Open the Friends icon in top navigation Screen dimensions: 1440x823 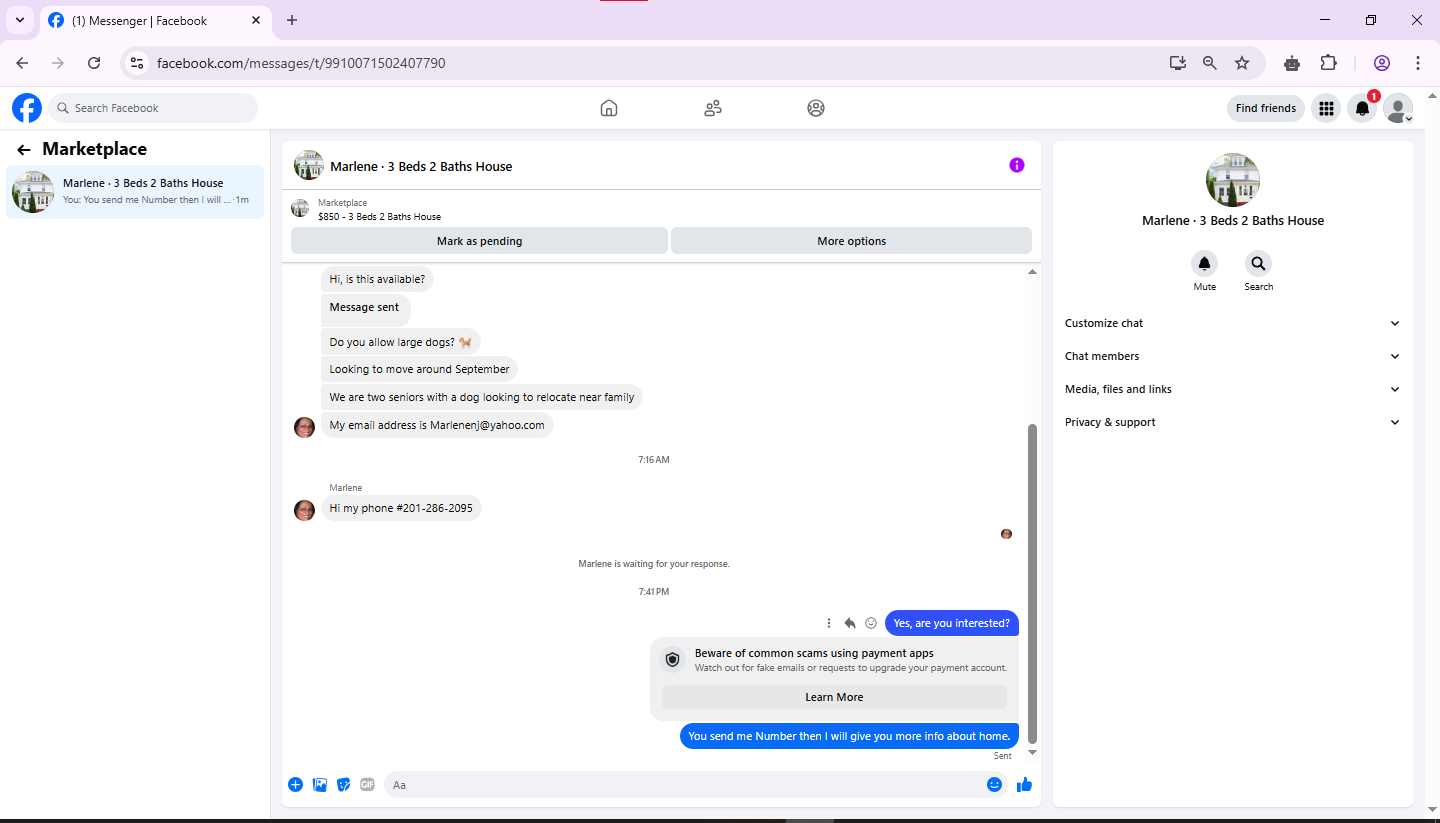[x=713, y=108]
